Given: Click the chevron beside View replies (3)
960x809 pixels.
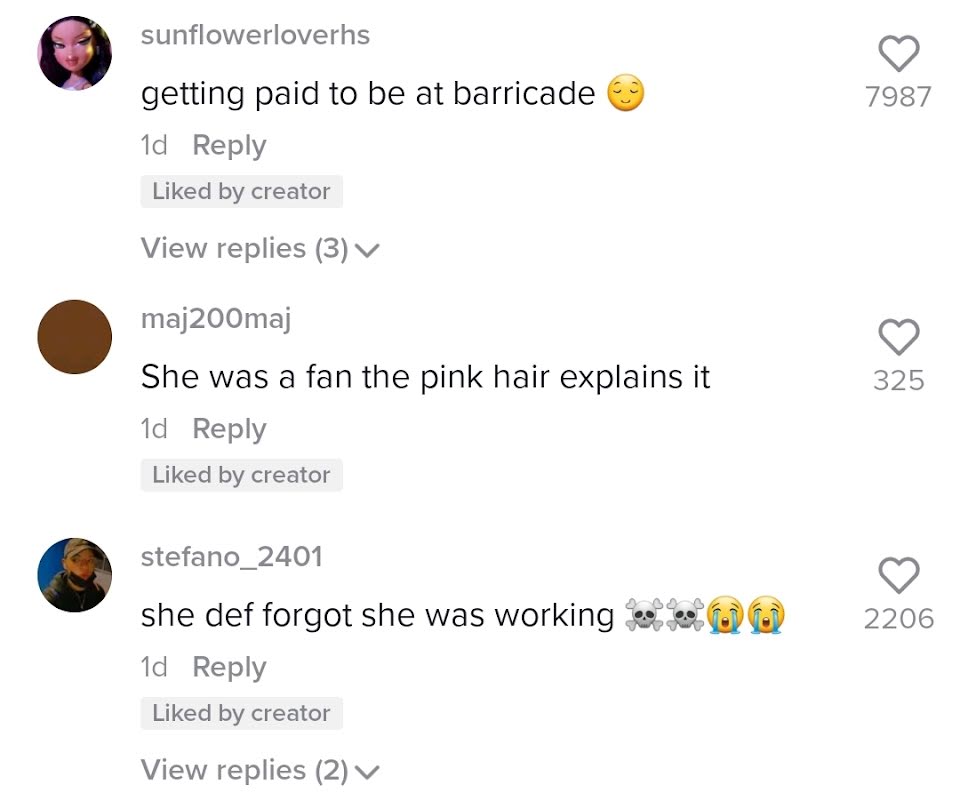Looking at the screenshot, I should coord(367,250).
